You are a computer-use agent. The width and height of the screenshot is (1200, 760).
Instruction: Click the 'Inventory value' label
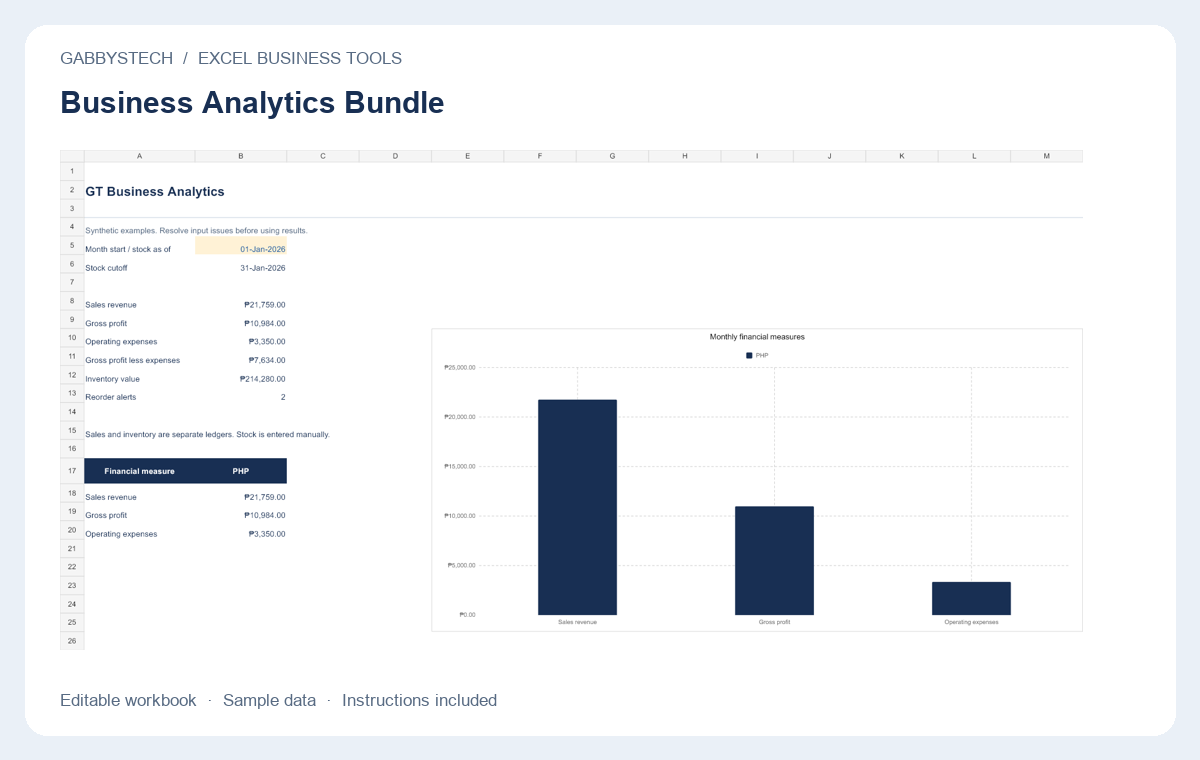point(112,379)
